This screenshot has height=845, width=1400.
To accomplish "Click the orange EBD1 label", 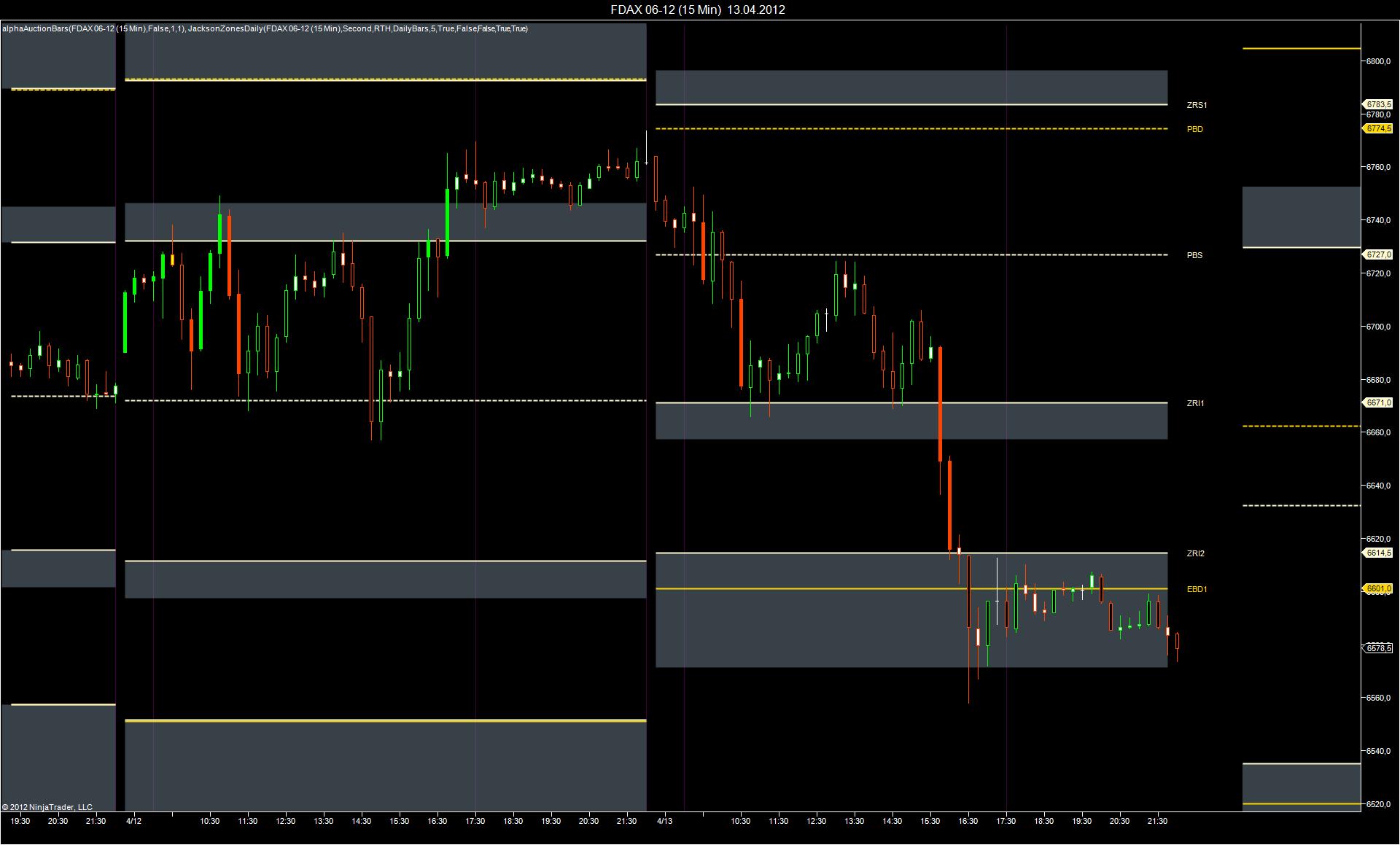I will point(1197,589).
